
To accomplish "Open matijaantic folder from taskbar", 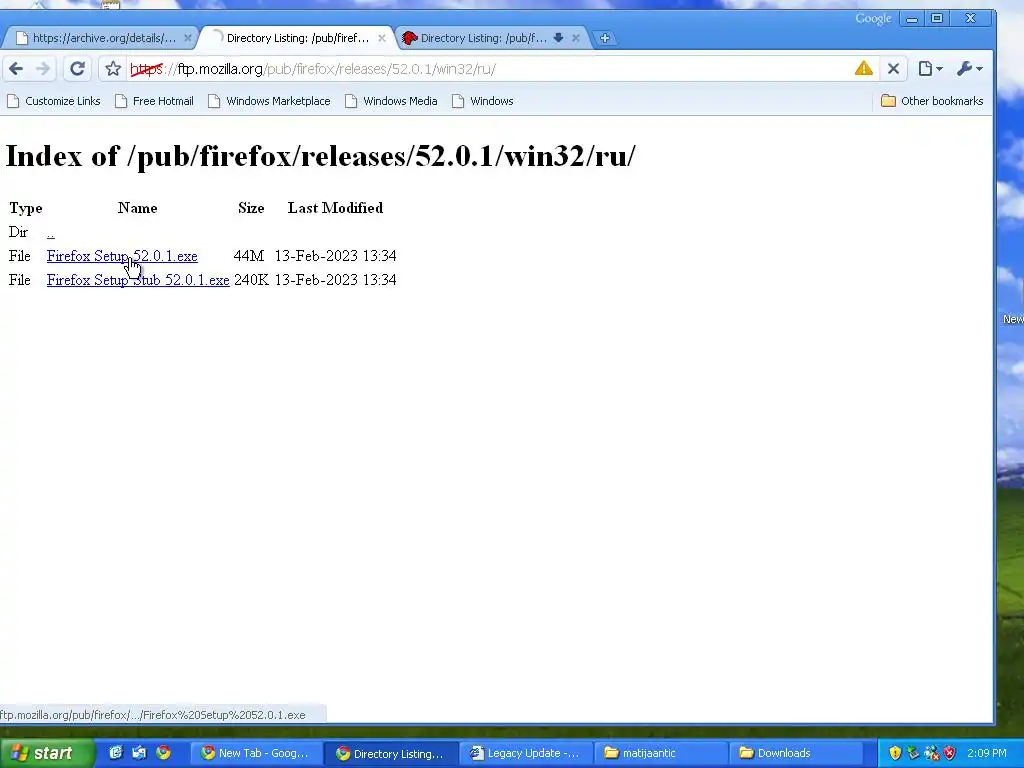I will [660, 753].
